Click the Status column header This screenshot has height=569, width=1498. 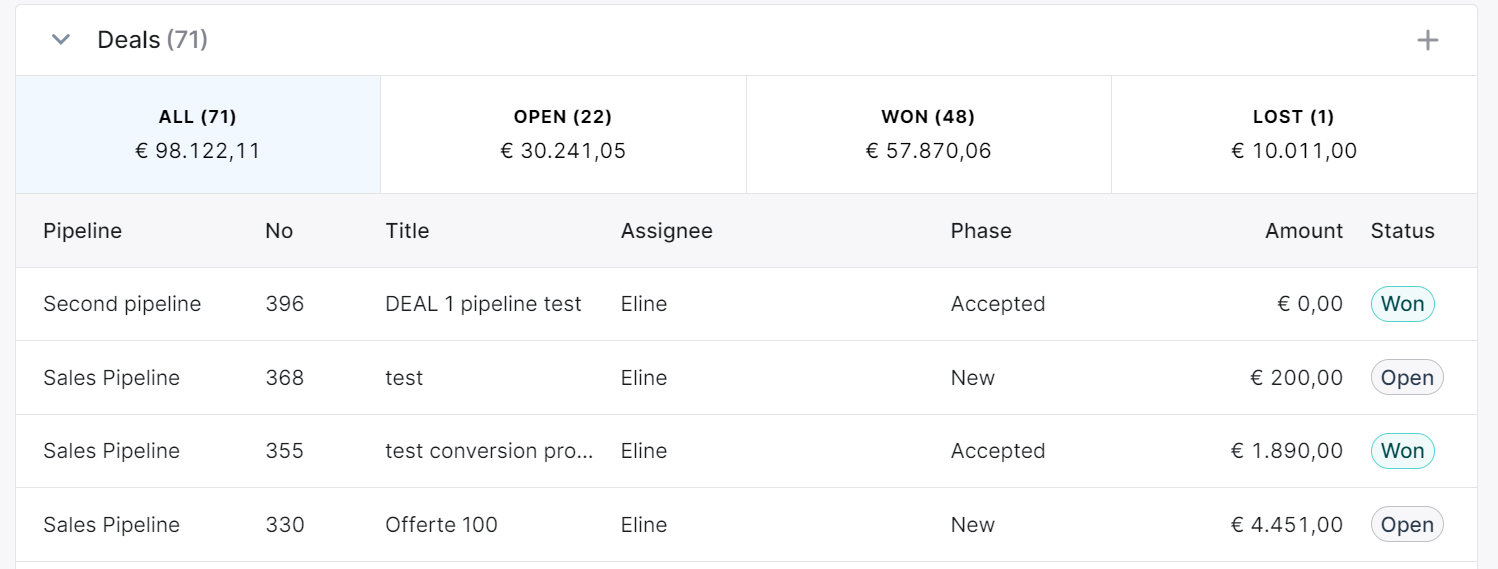tap(1402, 231)
